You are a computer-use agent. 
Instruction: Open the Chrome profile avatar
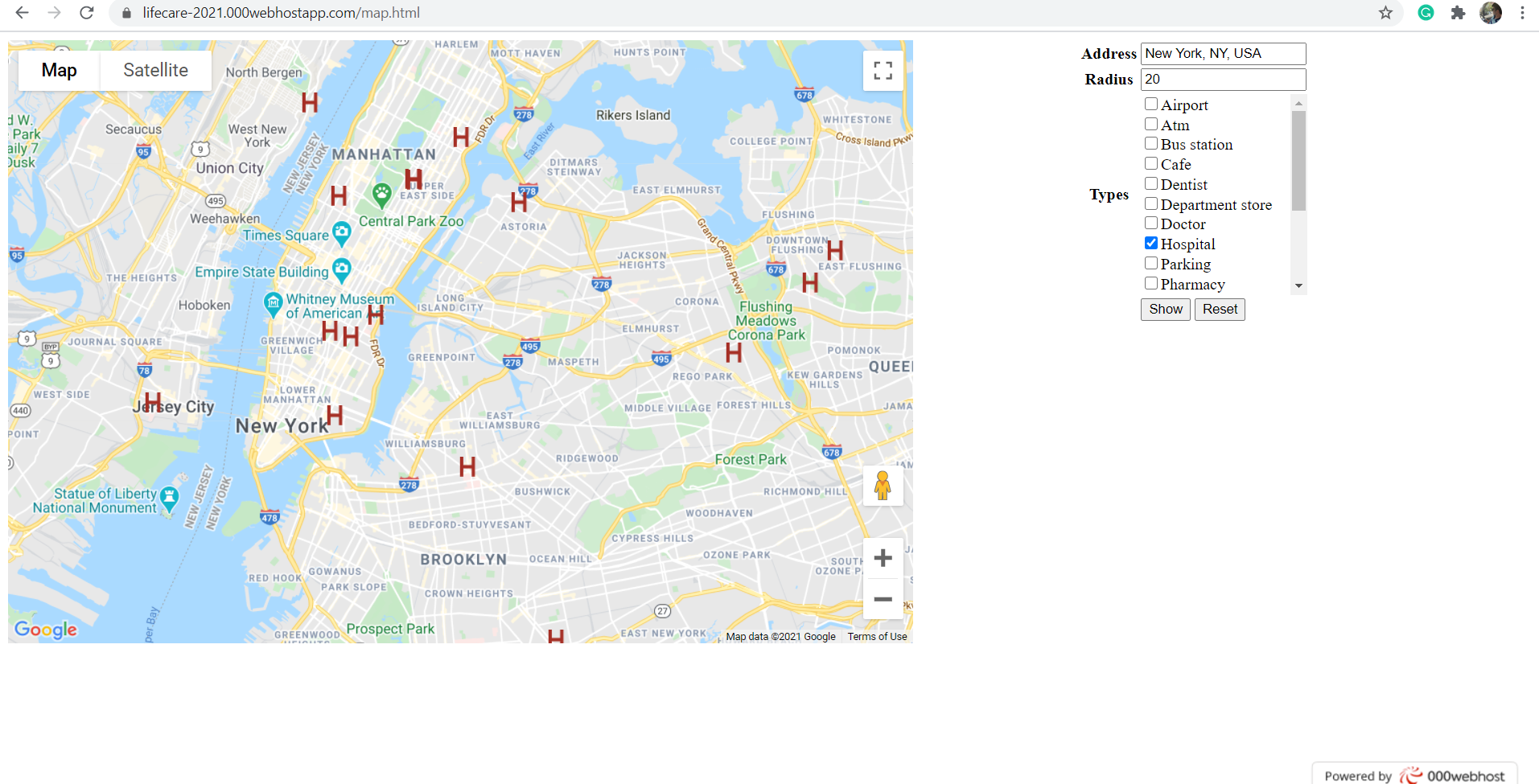(1491, 13)
